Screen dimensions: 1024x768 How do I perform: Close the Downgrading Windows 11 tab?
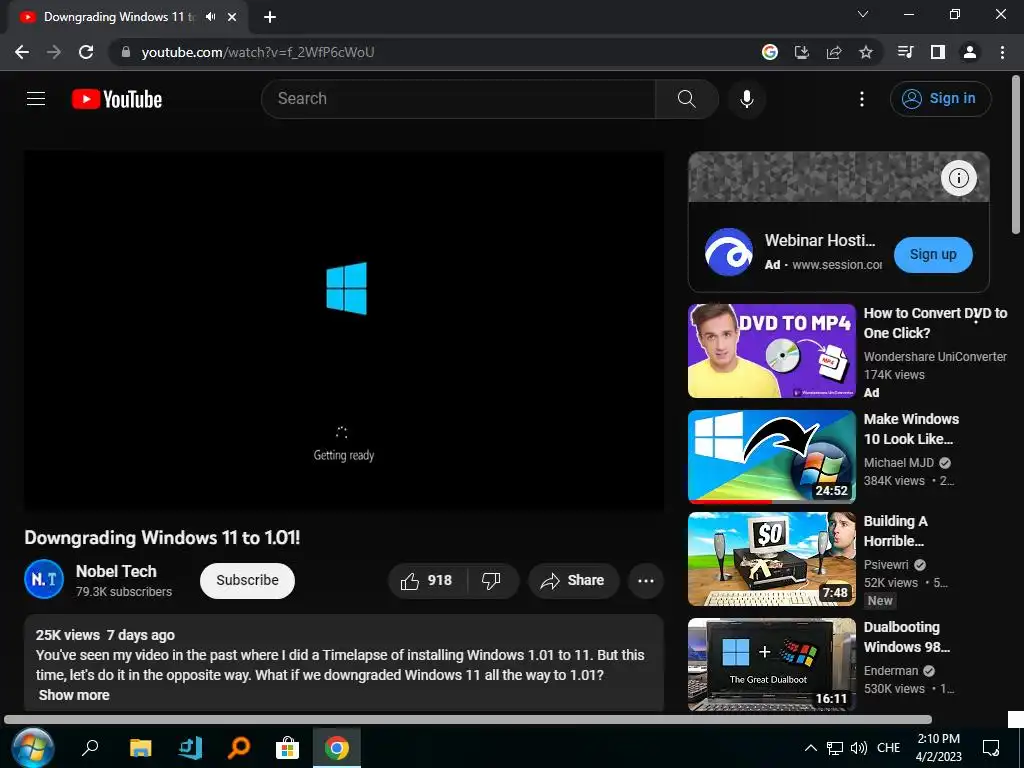point(232,18)
